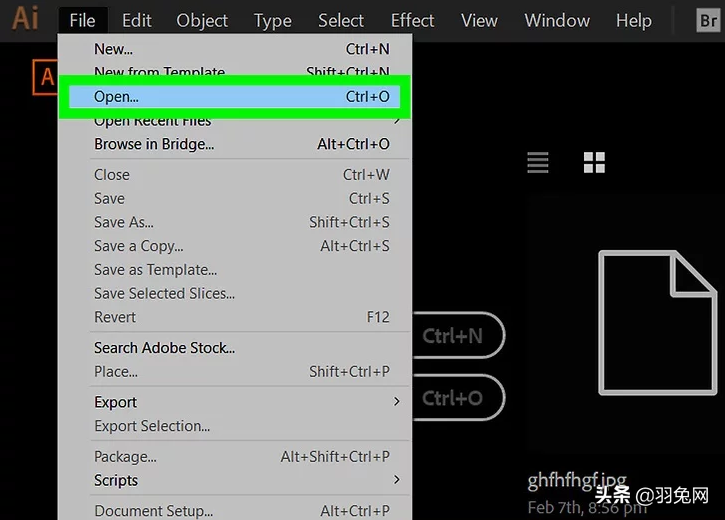Open the File menu

tap(82, 20)
